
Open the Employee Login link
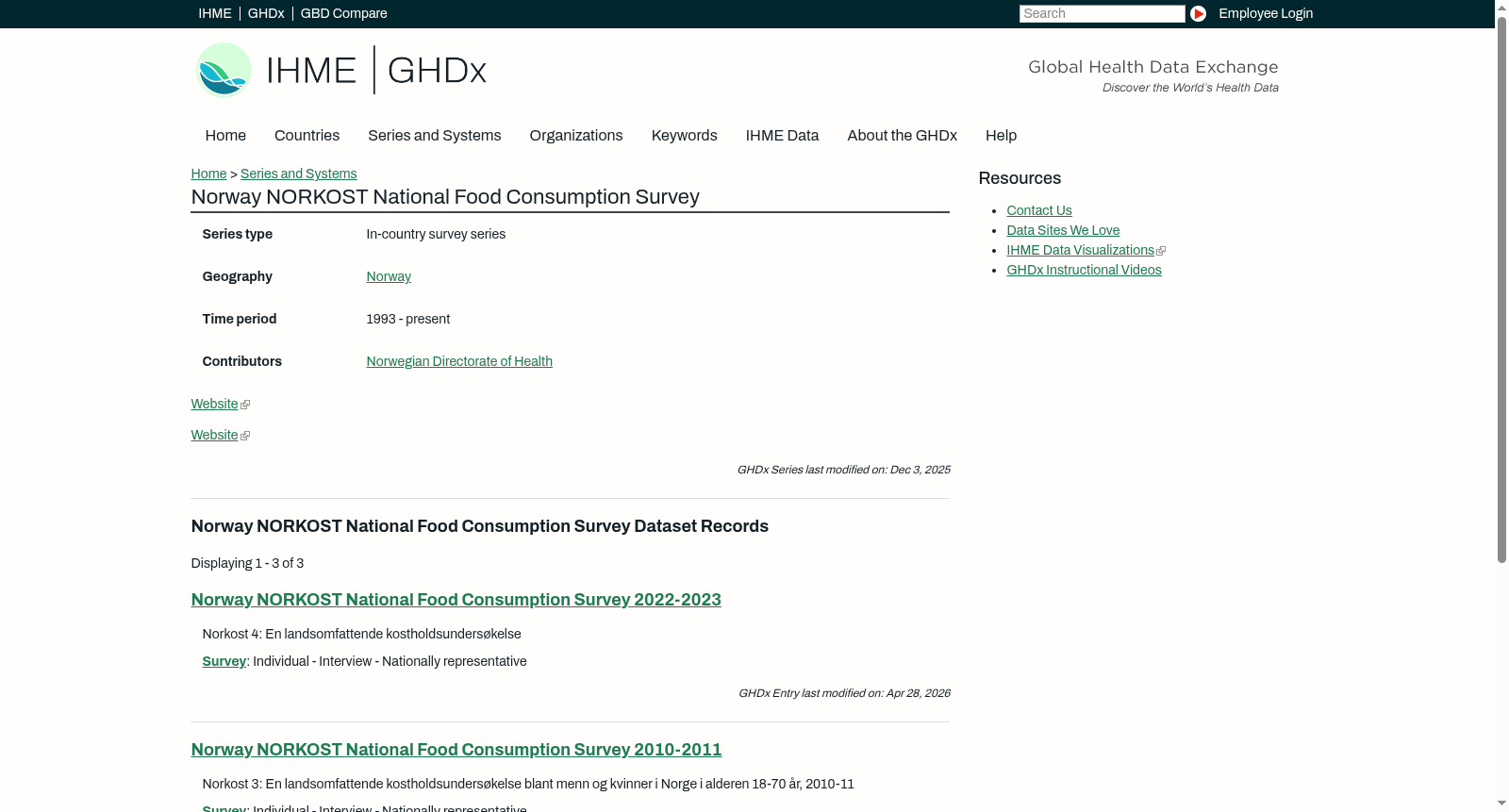pyautogui.click(x=1266, y=13)
